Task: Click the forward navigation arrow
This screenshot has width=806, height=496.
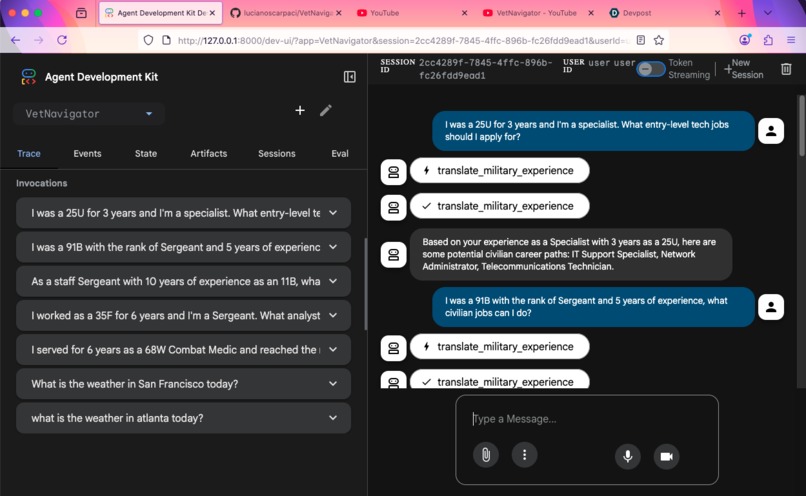Action: pos(39,40)
